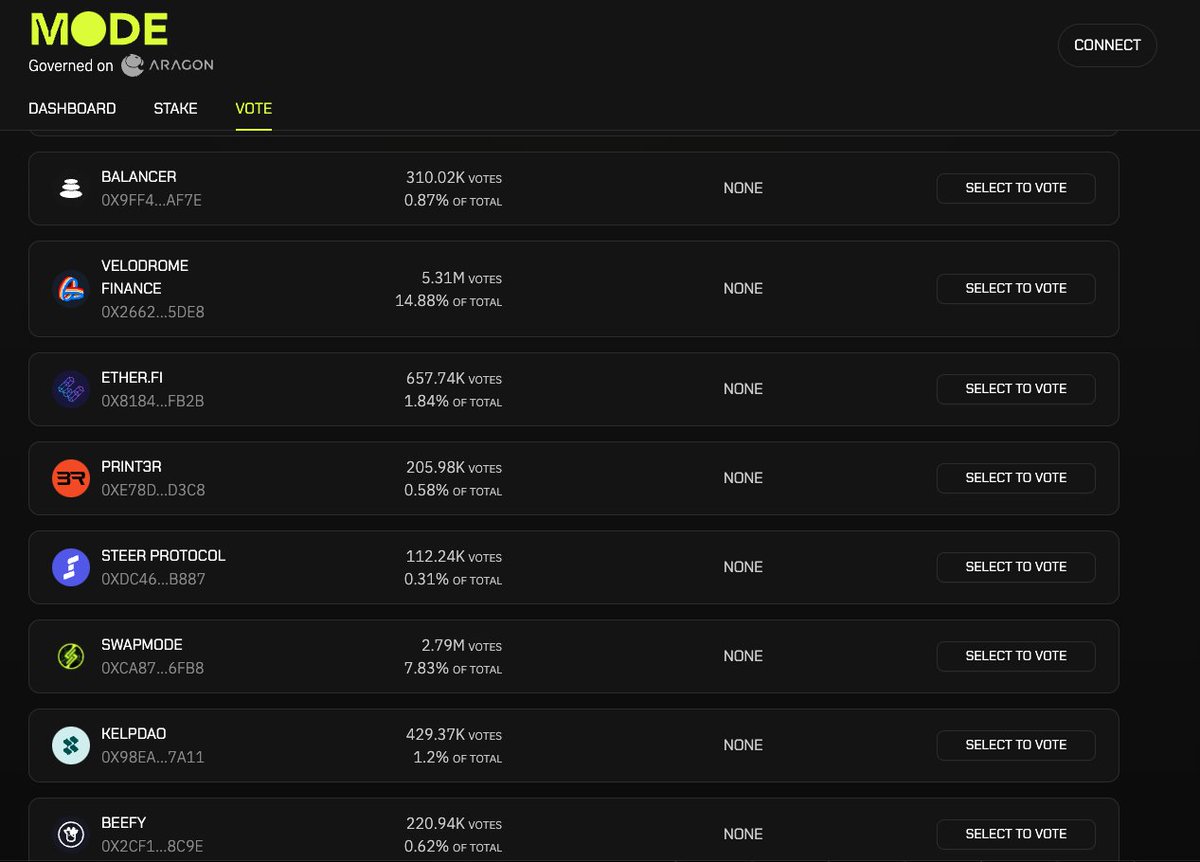Click the 205.98K votes value

click(x=453, y=468)
